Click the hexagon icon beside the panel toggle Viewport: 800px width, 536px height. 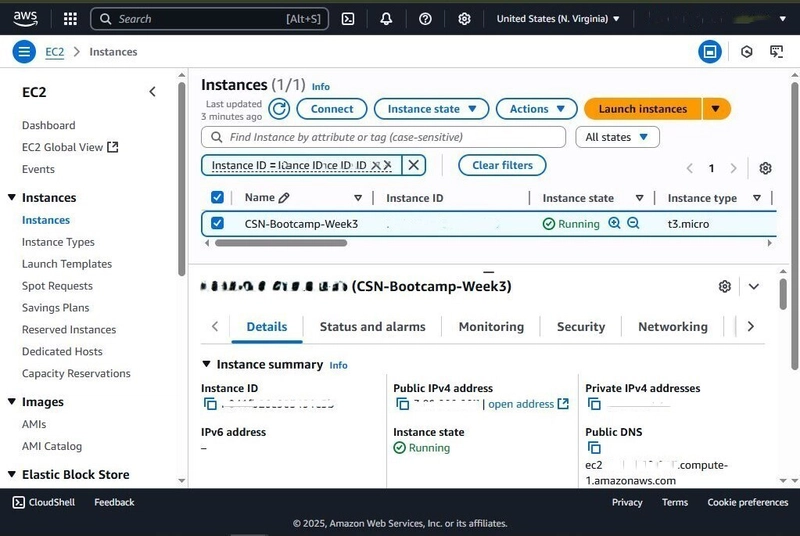coord(746,52)
